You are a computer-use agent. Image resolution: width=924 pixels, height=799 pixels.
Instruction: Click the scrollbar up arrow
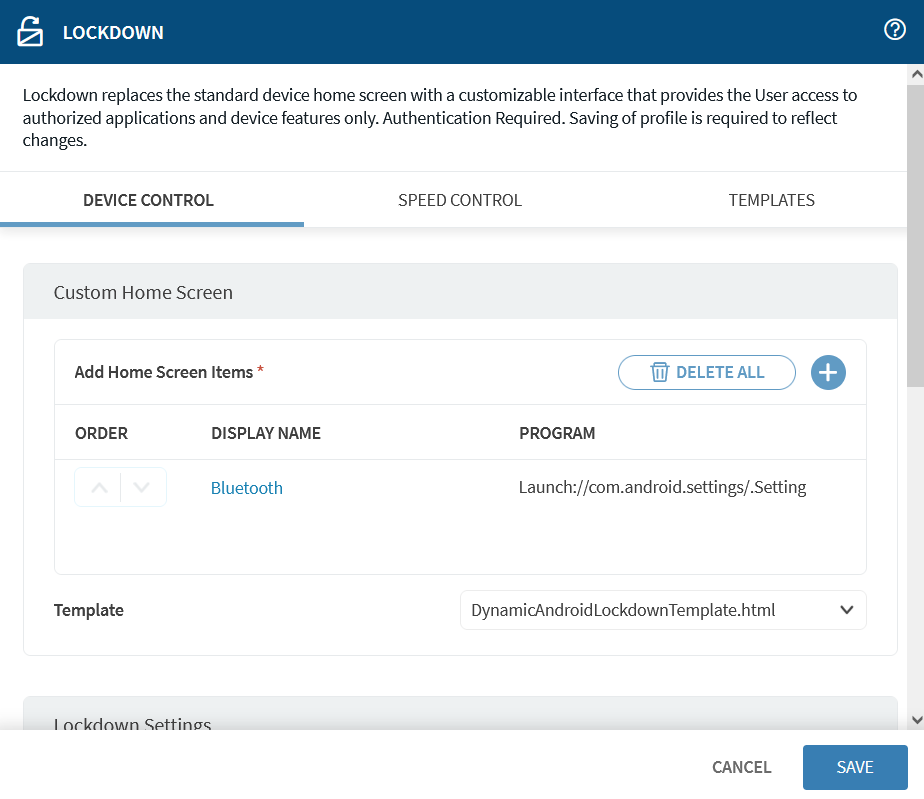(x=915, y=74)
